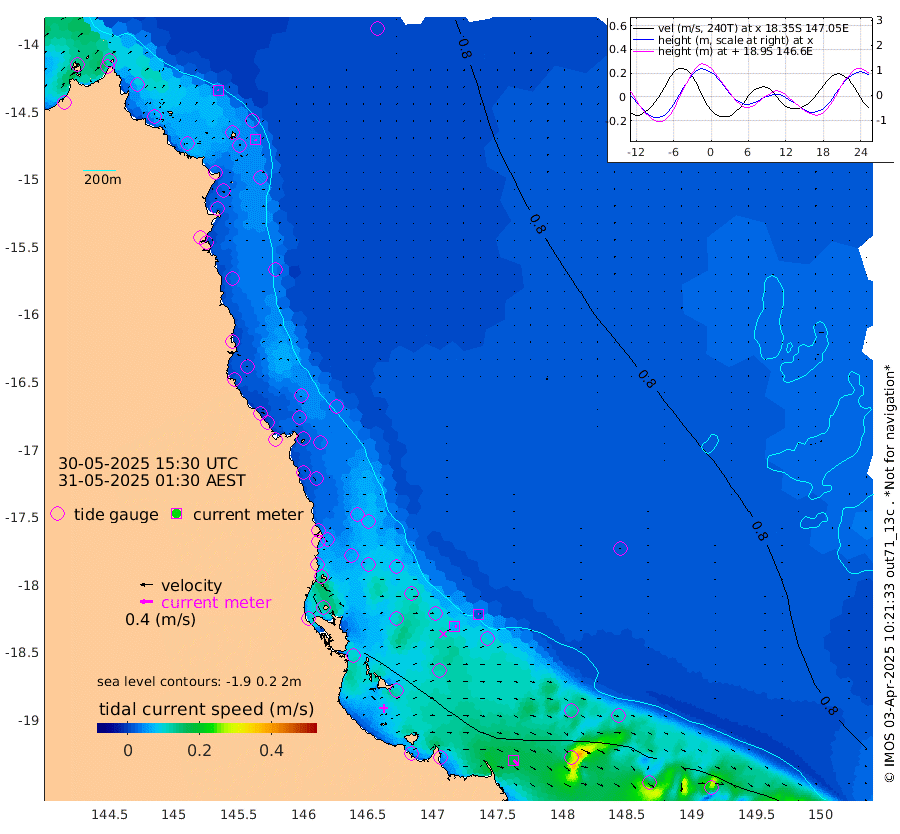900x834 pixels.
Task: Click the 'tidal current speed (m/s)' title
Action: click(x=207, y=709)
